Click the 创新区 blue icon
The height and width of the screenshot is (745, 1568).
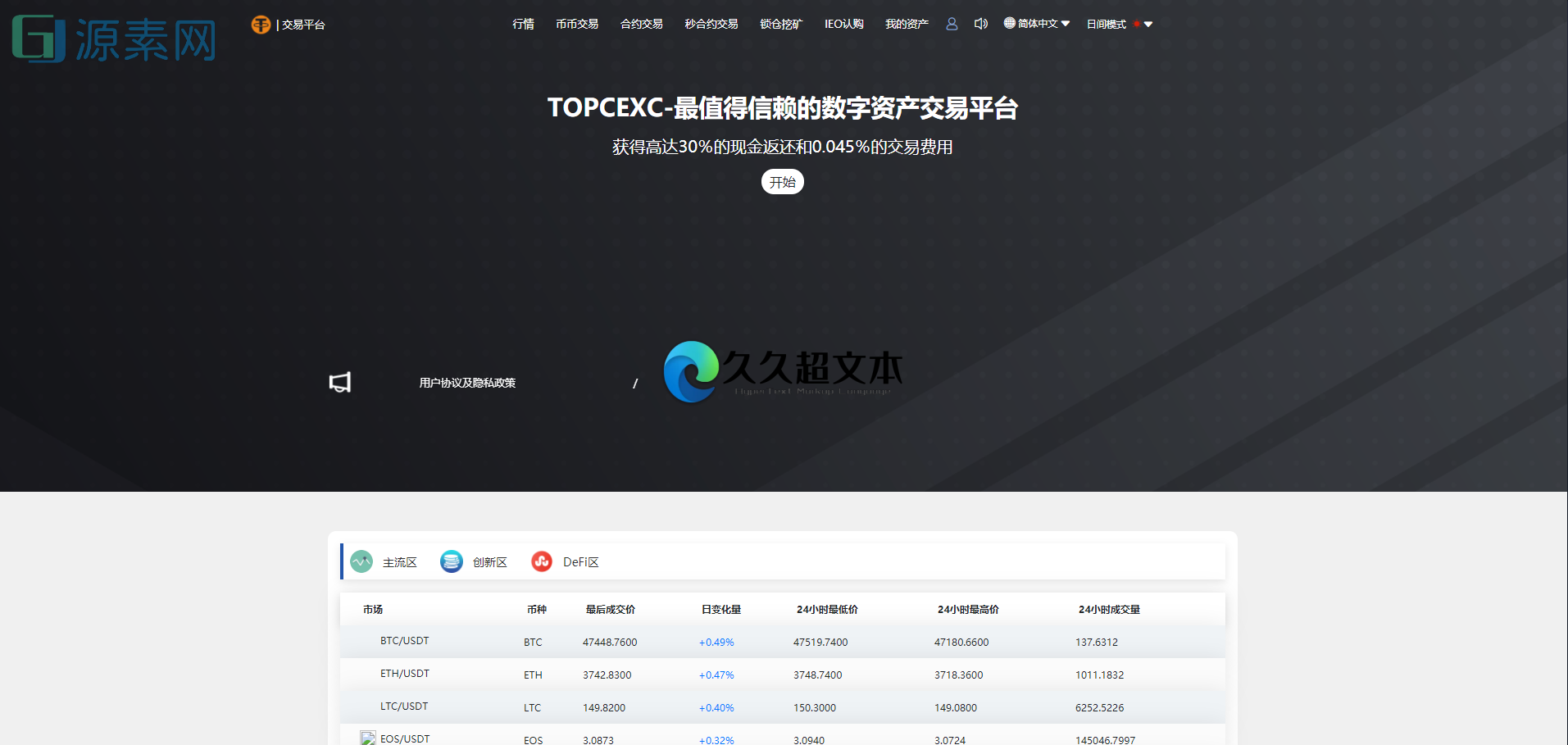[452, 561]
